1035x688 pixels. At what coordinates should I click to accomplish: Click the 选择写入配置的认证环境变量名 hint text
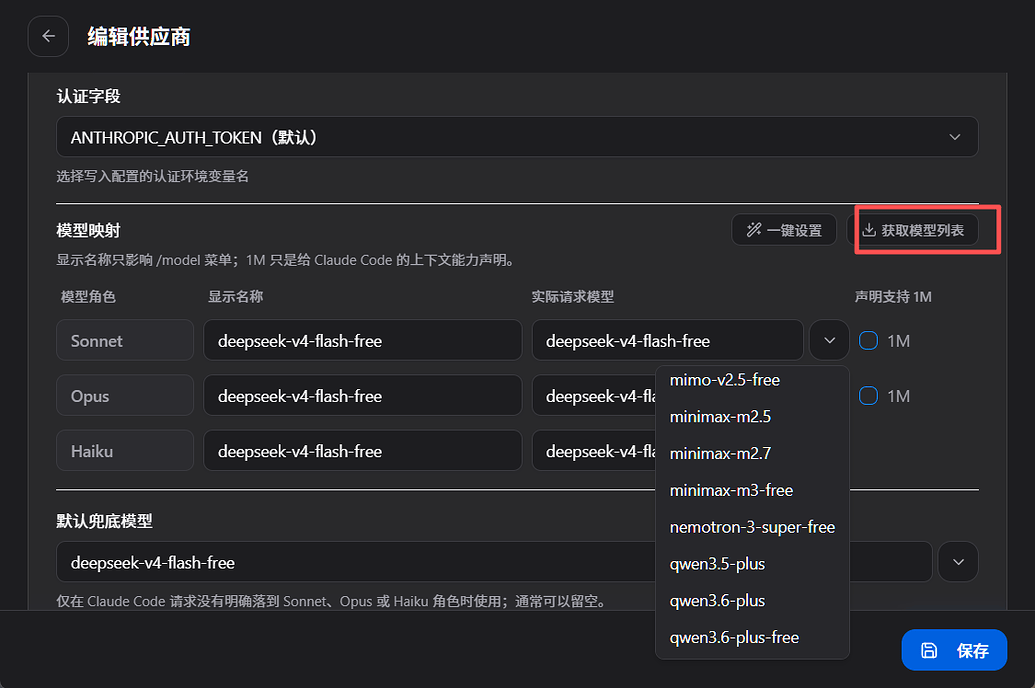click(x=152, y=176)
